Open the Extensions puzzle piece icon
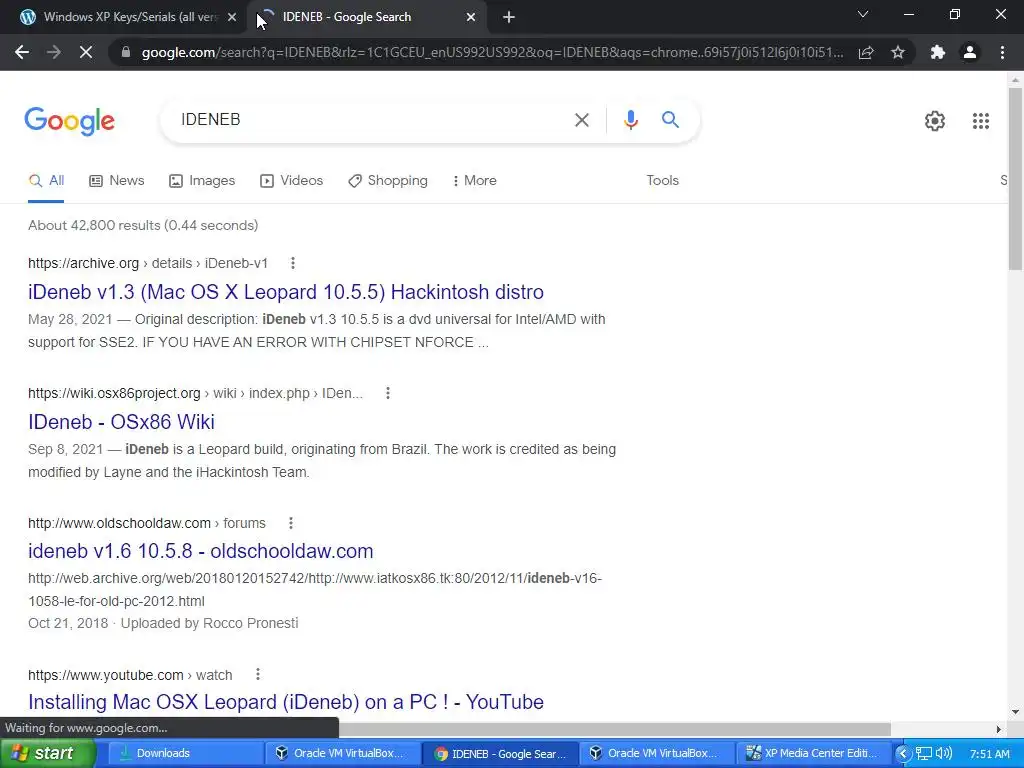The height and width of the screenshot is (768, 1024). 938,52
